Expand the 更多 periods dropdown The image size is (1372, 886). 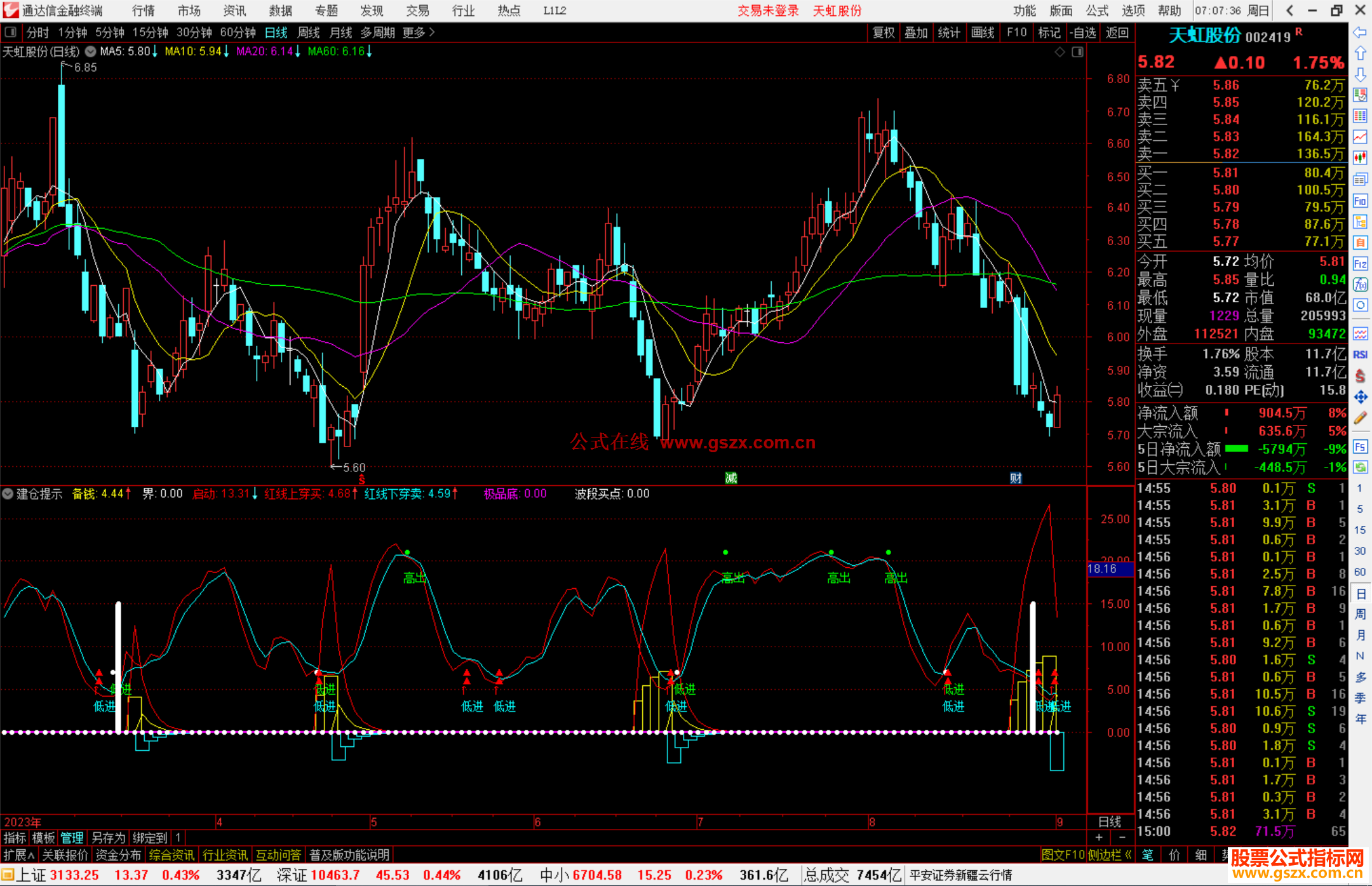pos(419,32)
